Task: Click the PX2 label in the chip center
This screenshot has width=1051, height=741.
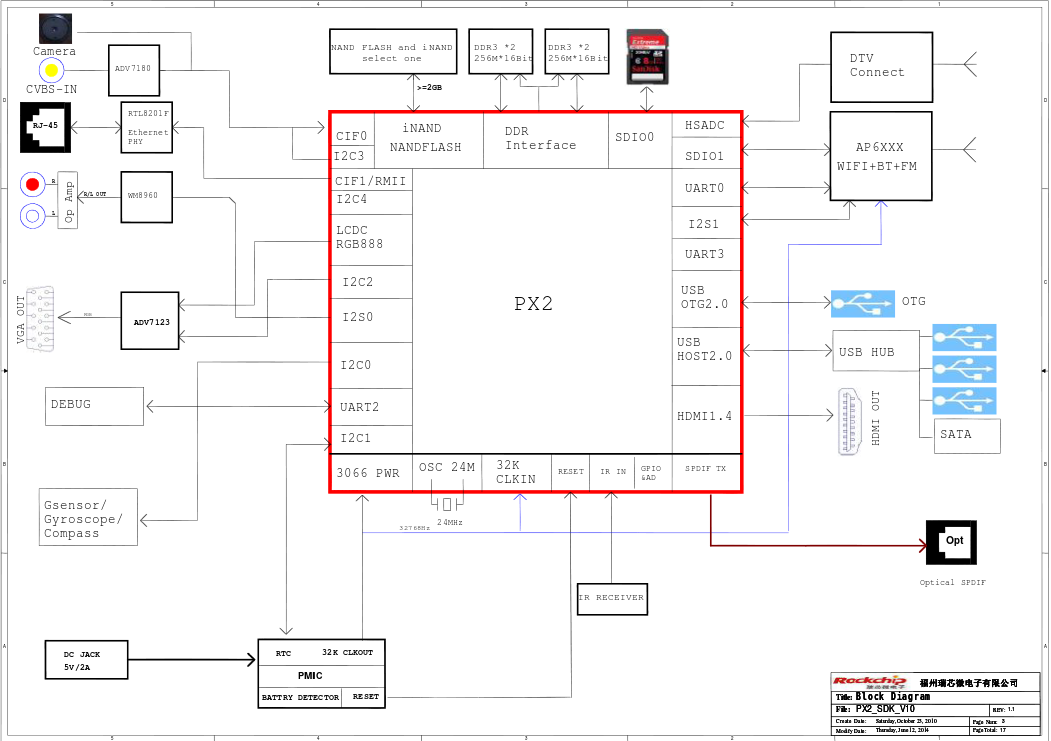Action: coord(534,304)
